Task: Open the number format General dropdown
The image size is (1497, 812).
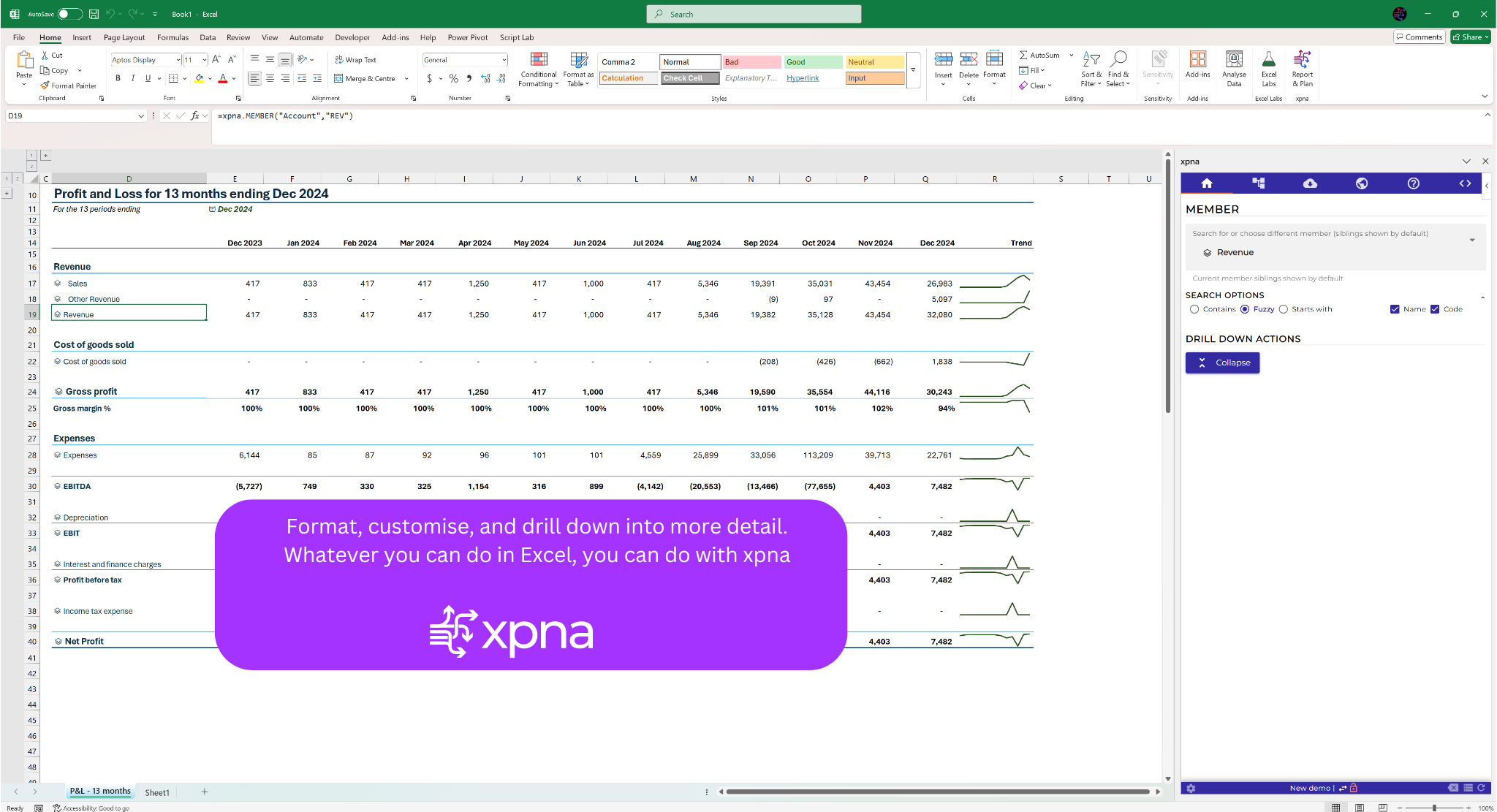Action: coord(504,60)
